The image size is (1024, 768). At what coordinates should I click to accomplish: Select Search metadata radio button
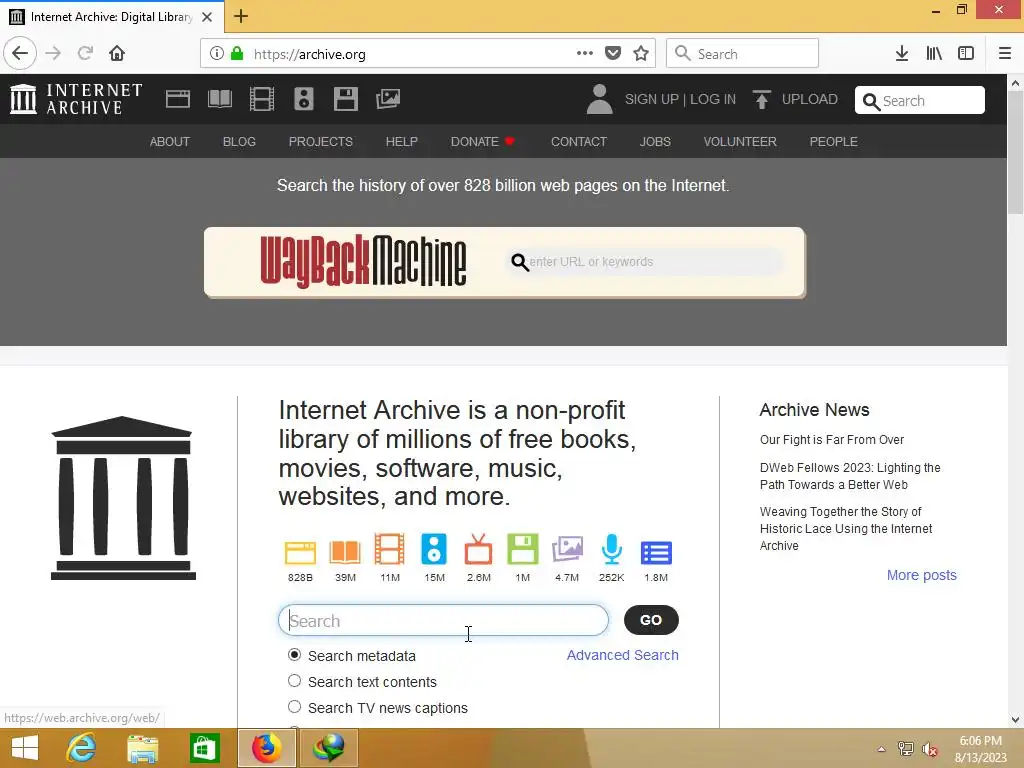point(295,654)
